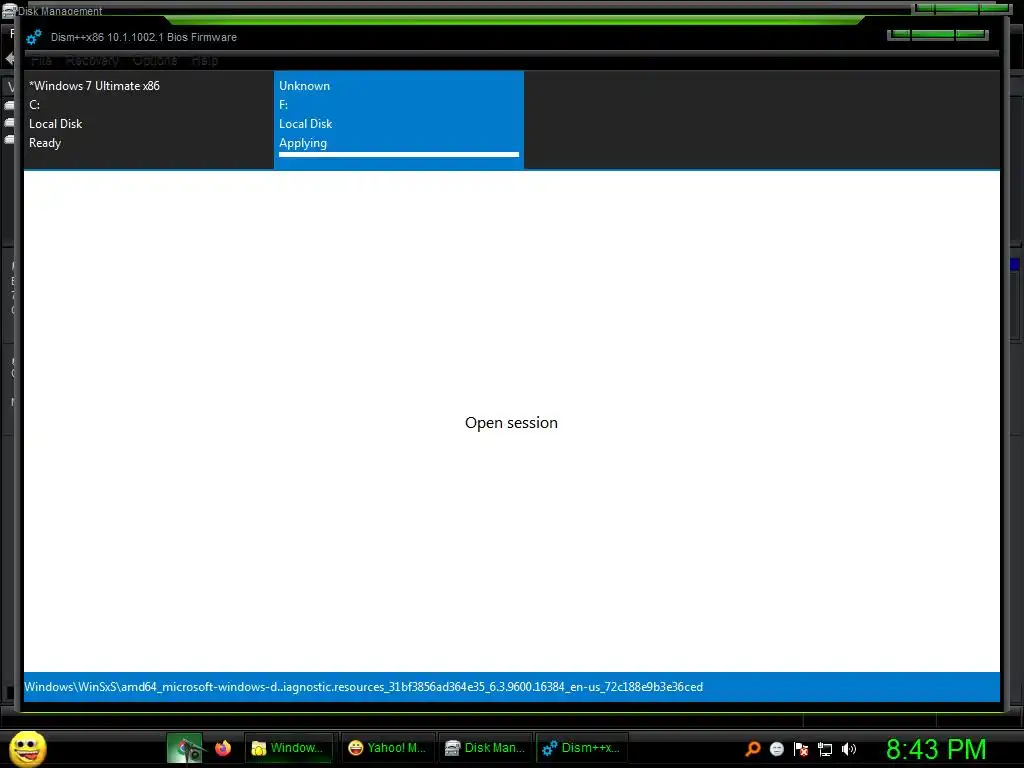The width and height of the screenshot is (1024, 768).
Task: Minimize the Dism++ window
Action: pyautogui.click(x=899, y=35)
